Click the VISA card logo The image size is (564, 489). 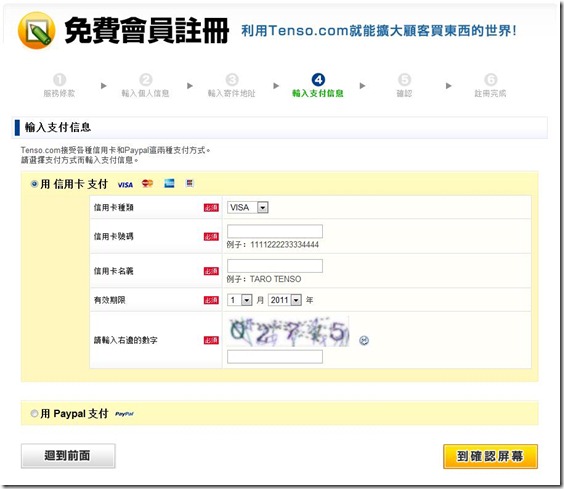point(125,185)
